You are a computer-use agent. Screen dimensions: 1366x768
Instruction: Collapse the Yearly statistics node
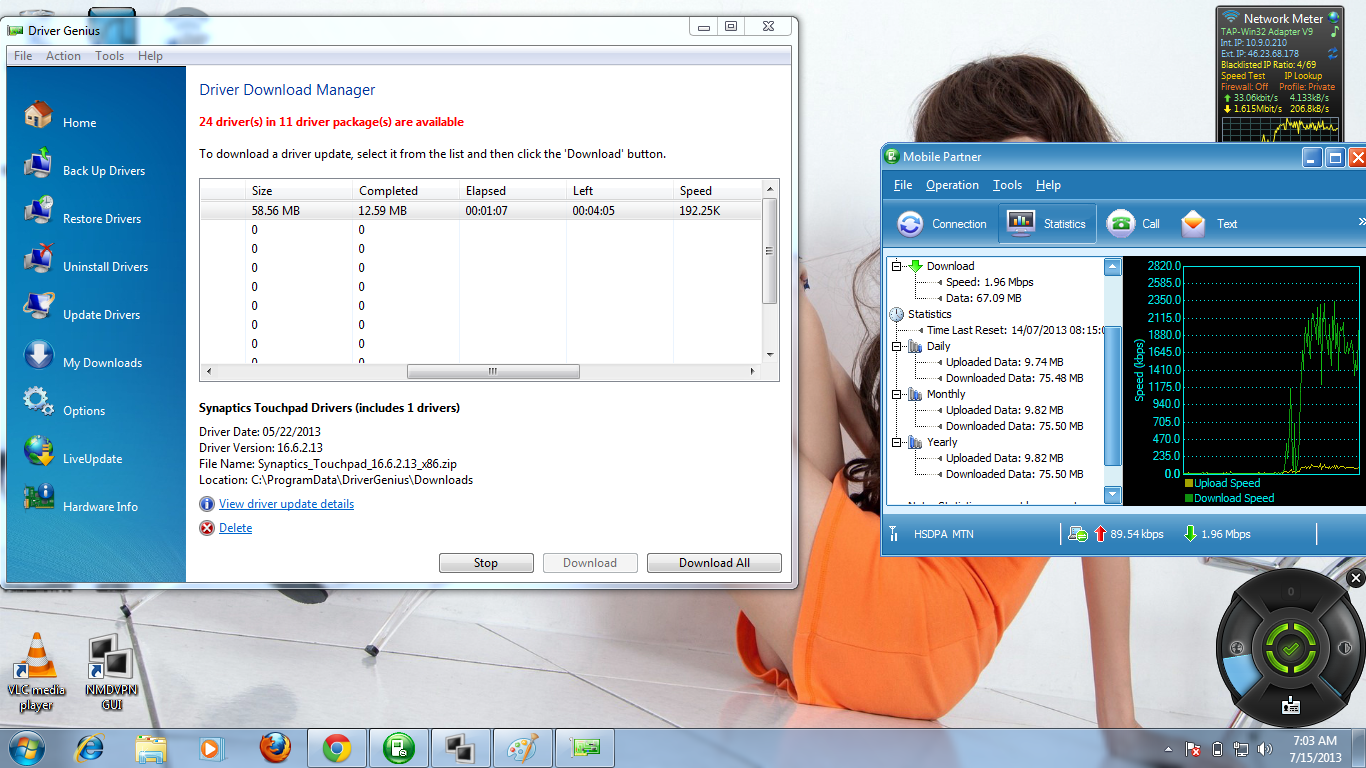(897, 442)
